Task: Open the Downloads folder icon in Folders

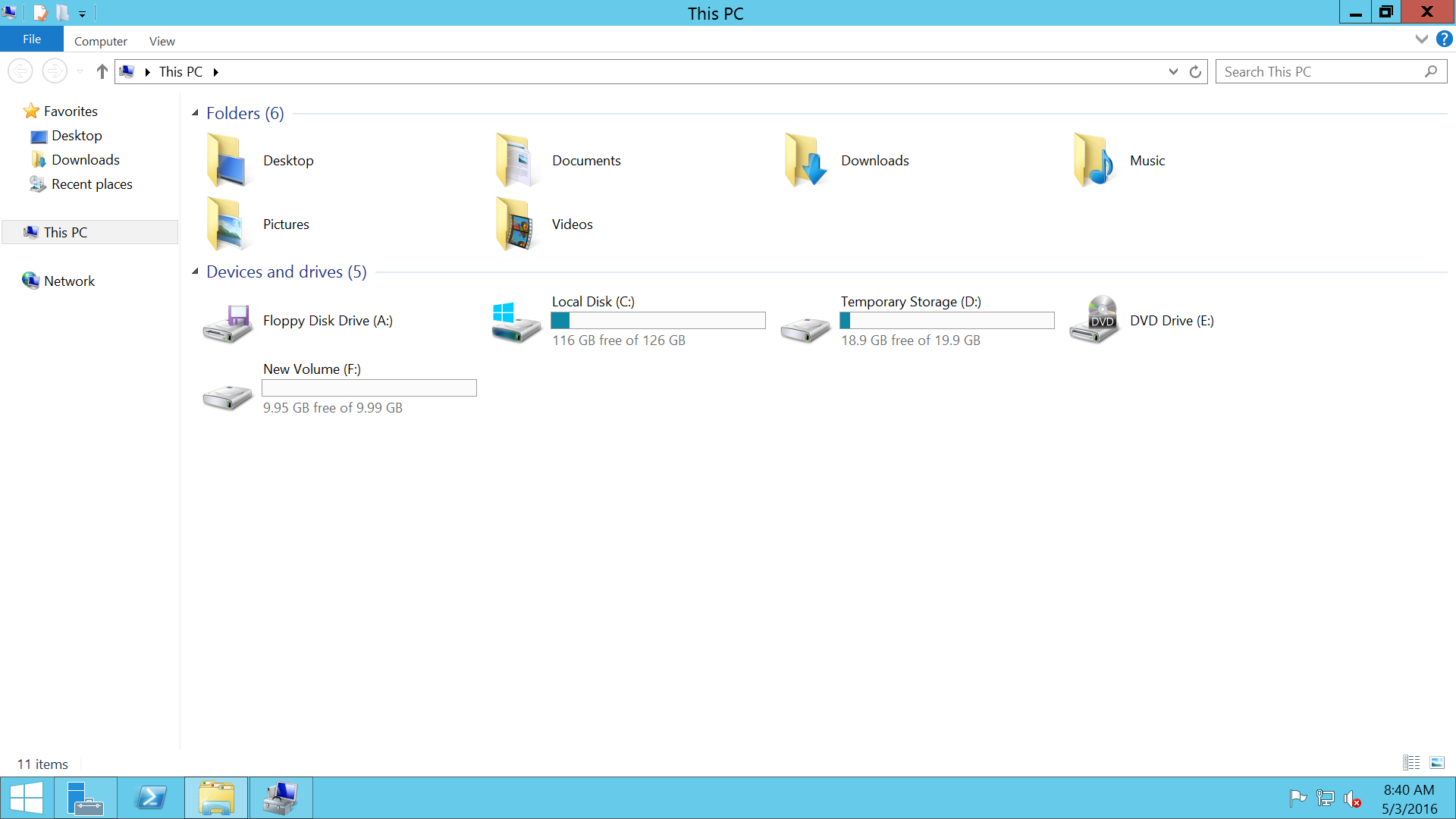Action: 805,160
